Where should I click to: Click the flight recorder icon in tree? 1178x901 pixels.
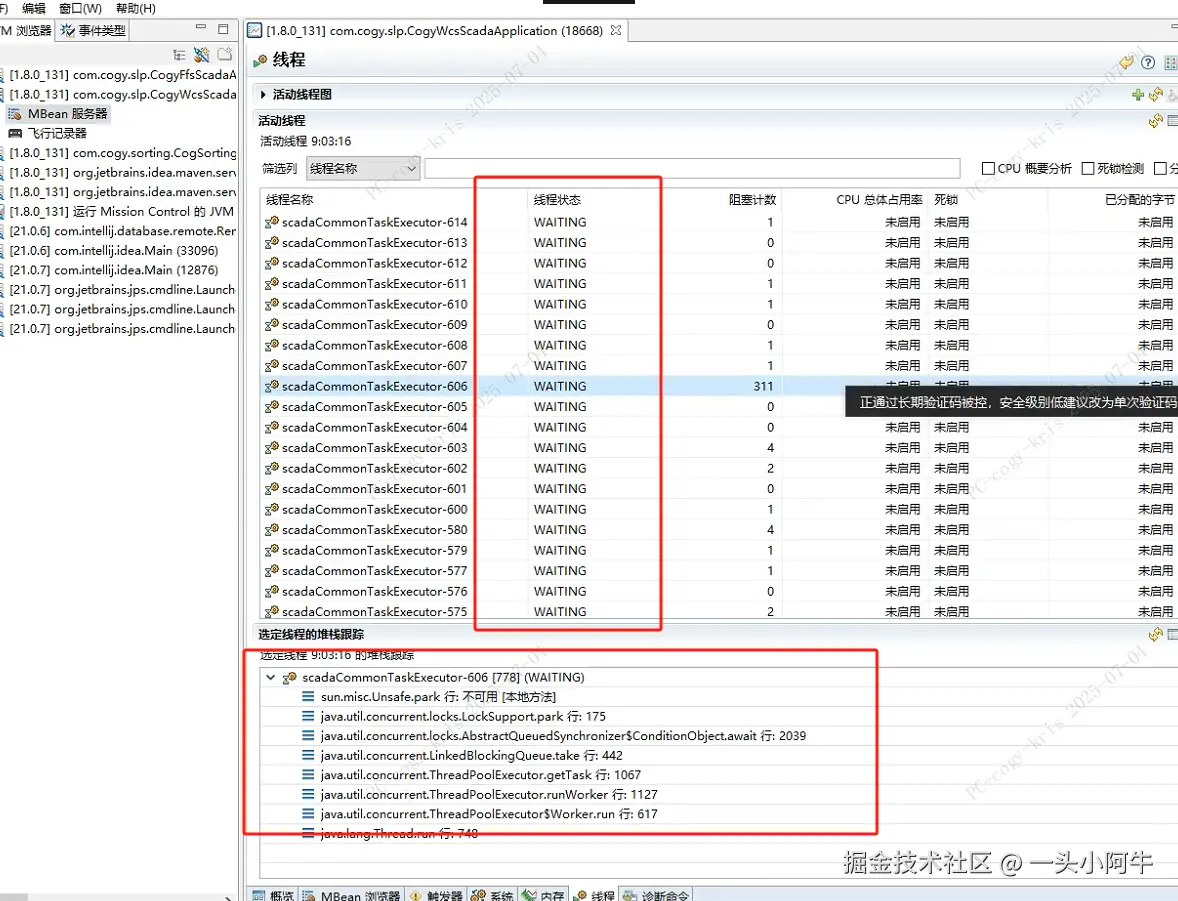click(14, 134)
